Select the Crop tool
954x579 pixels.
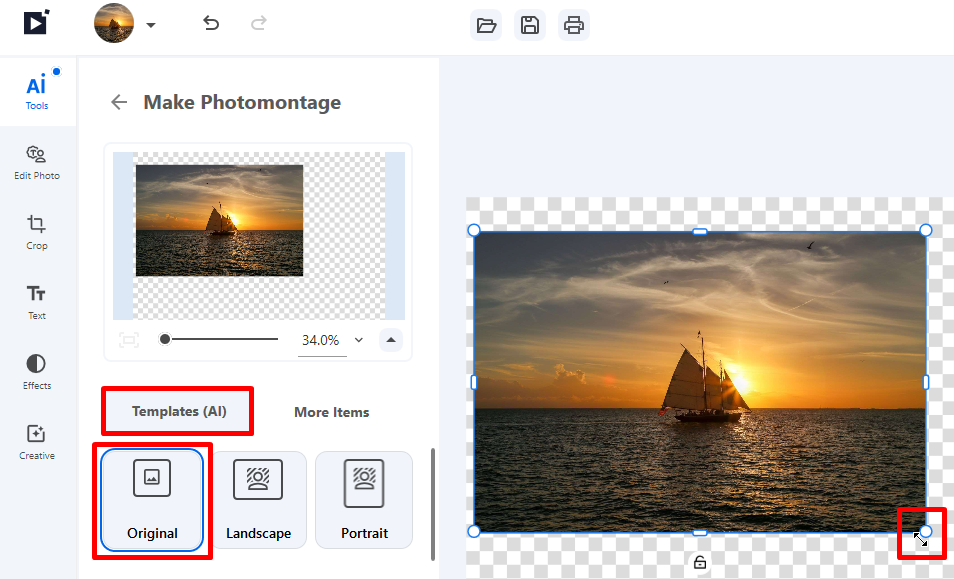[37, 232]
